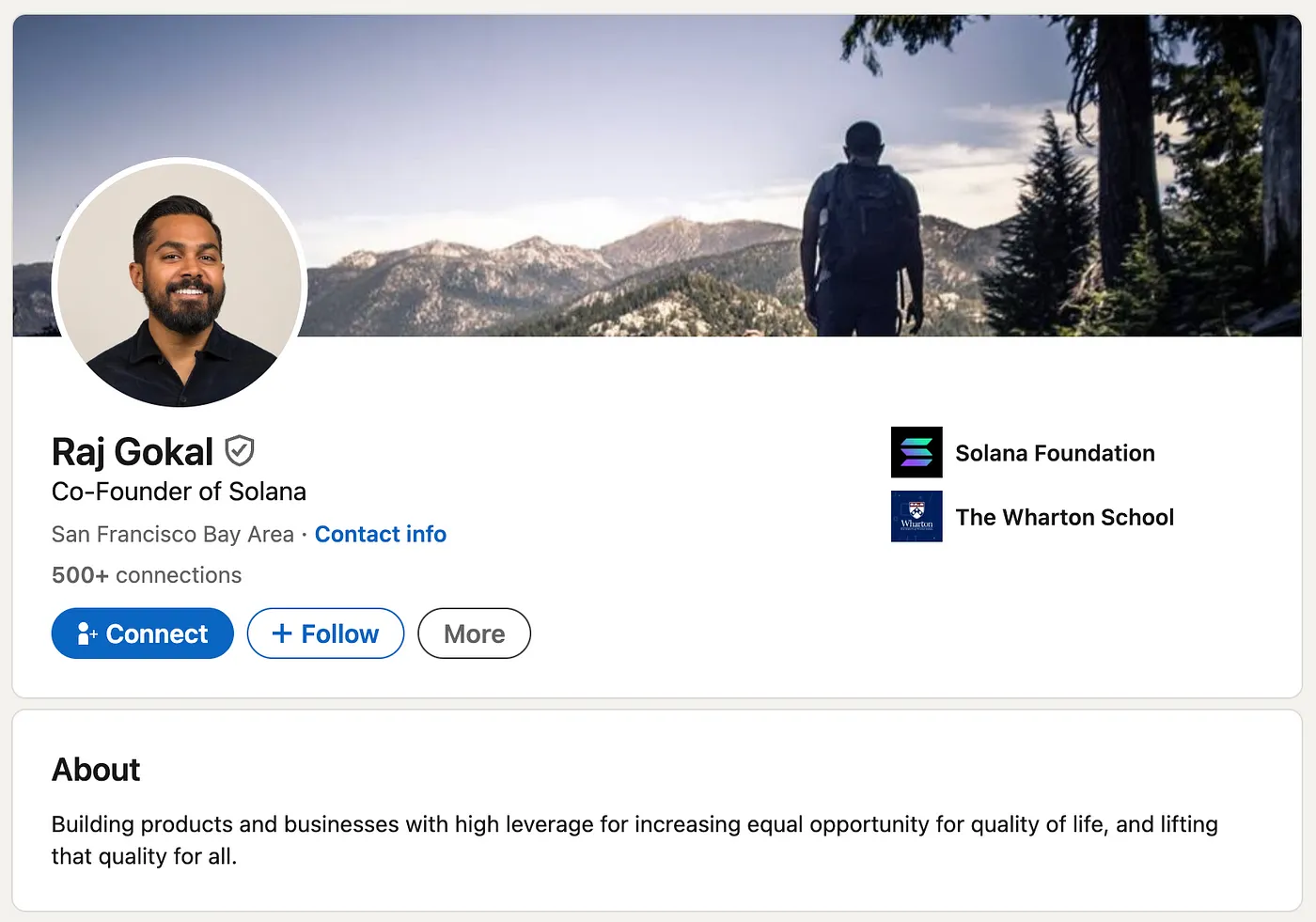
Task: Follow Raj Gokal via Follow text
Action: [x=339, y=634]
